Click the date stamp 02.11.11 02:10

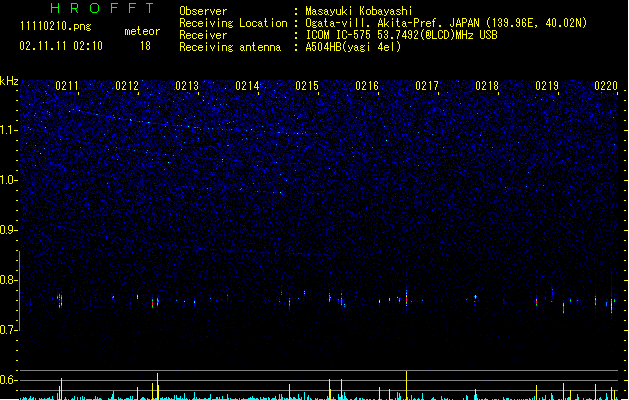point(61,46)
